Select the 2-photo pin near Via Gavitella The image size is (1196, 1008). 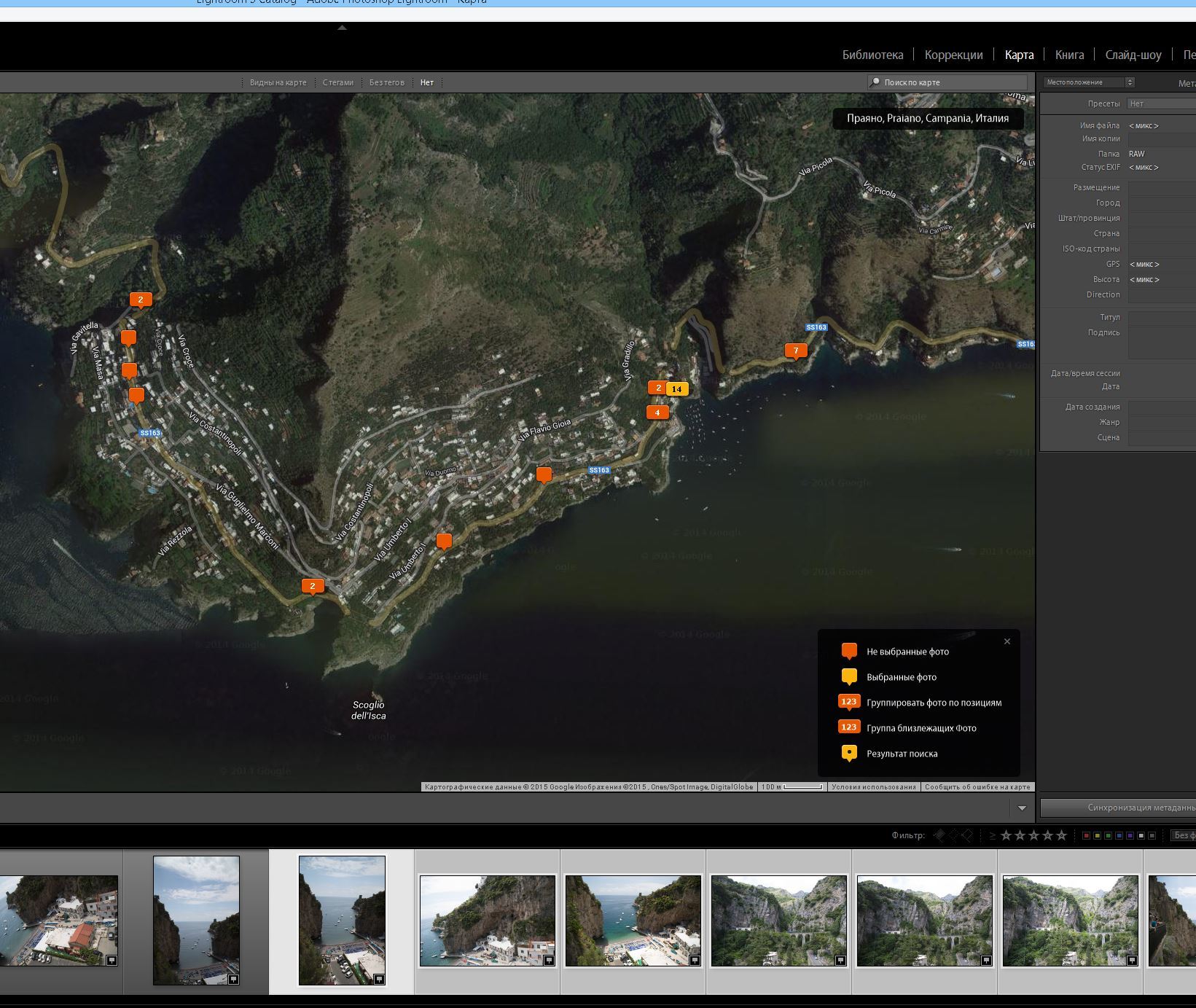pos(141,300)
